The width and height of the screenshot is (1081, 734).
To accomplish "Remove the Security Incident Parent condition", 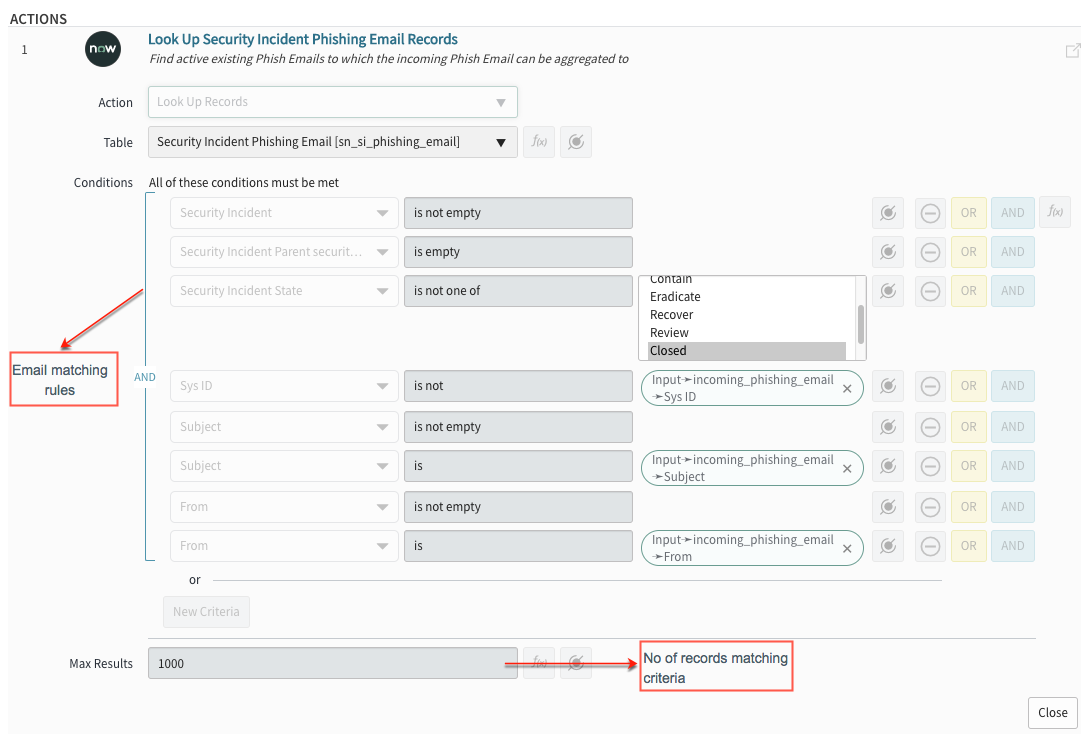I will (x=930, y=252).
